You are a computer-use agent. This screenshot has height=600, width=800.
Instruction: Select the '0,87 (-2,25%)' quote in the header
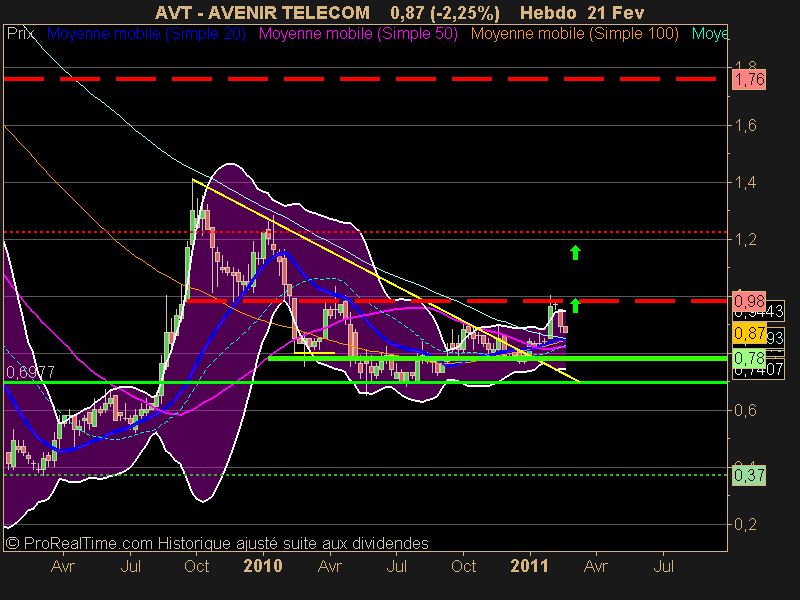pyautogui.click(x=445, y=12)
